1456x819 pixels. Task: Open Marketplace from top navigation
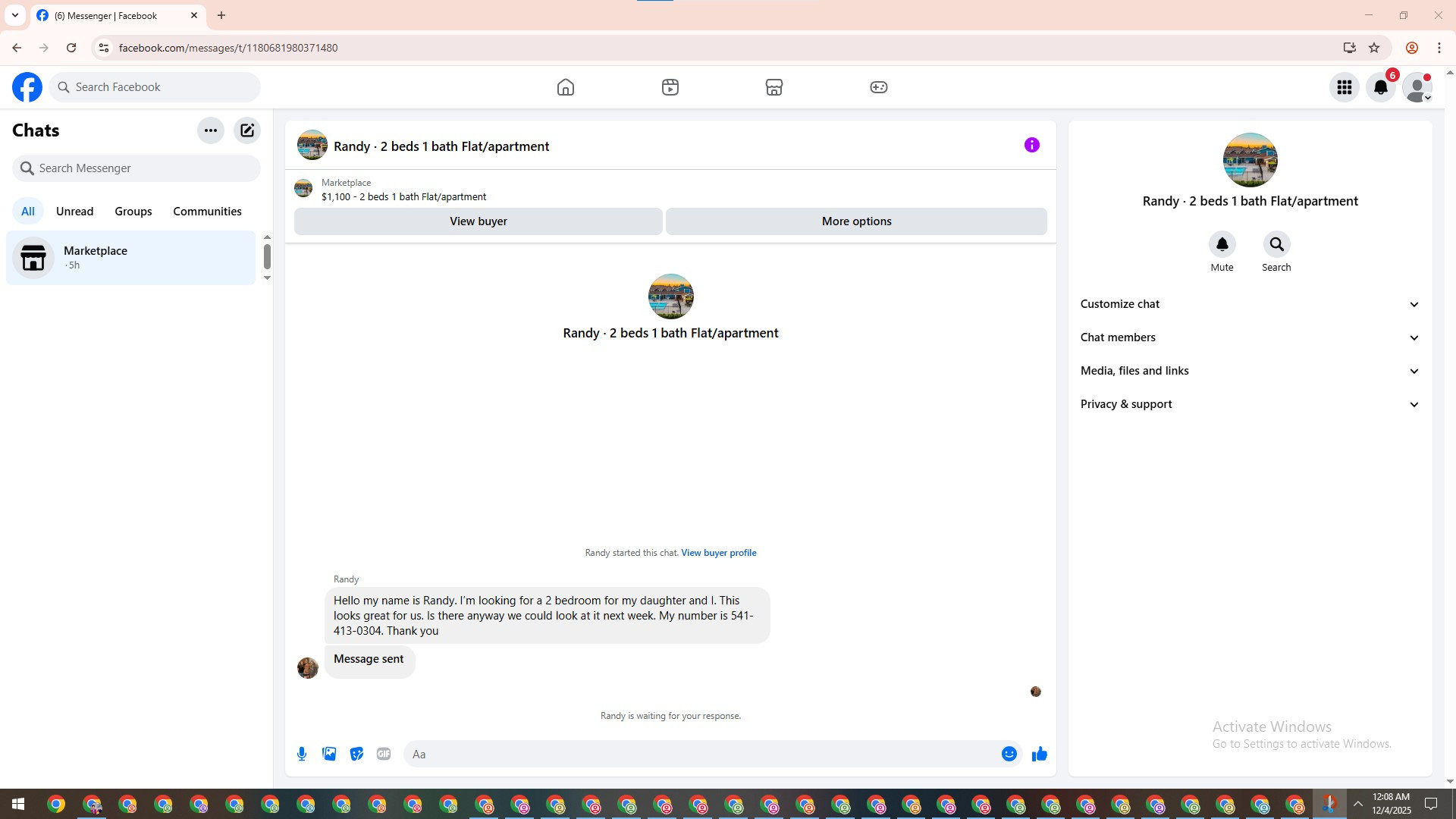tap(773, 87)
